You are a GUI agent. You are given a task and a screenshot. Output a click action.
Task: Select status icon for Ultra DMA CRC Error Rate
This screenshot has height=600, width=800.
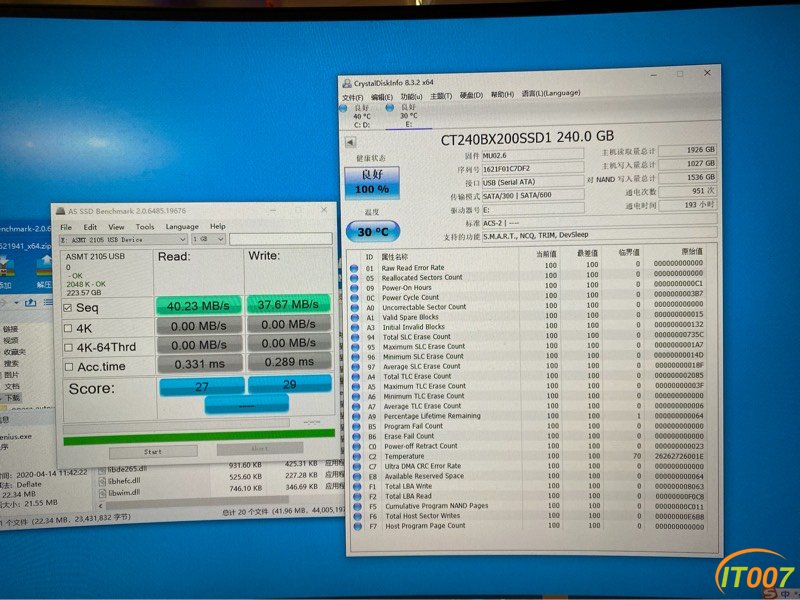[x=358, y=466]
